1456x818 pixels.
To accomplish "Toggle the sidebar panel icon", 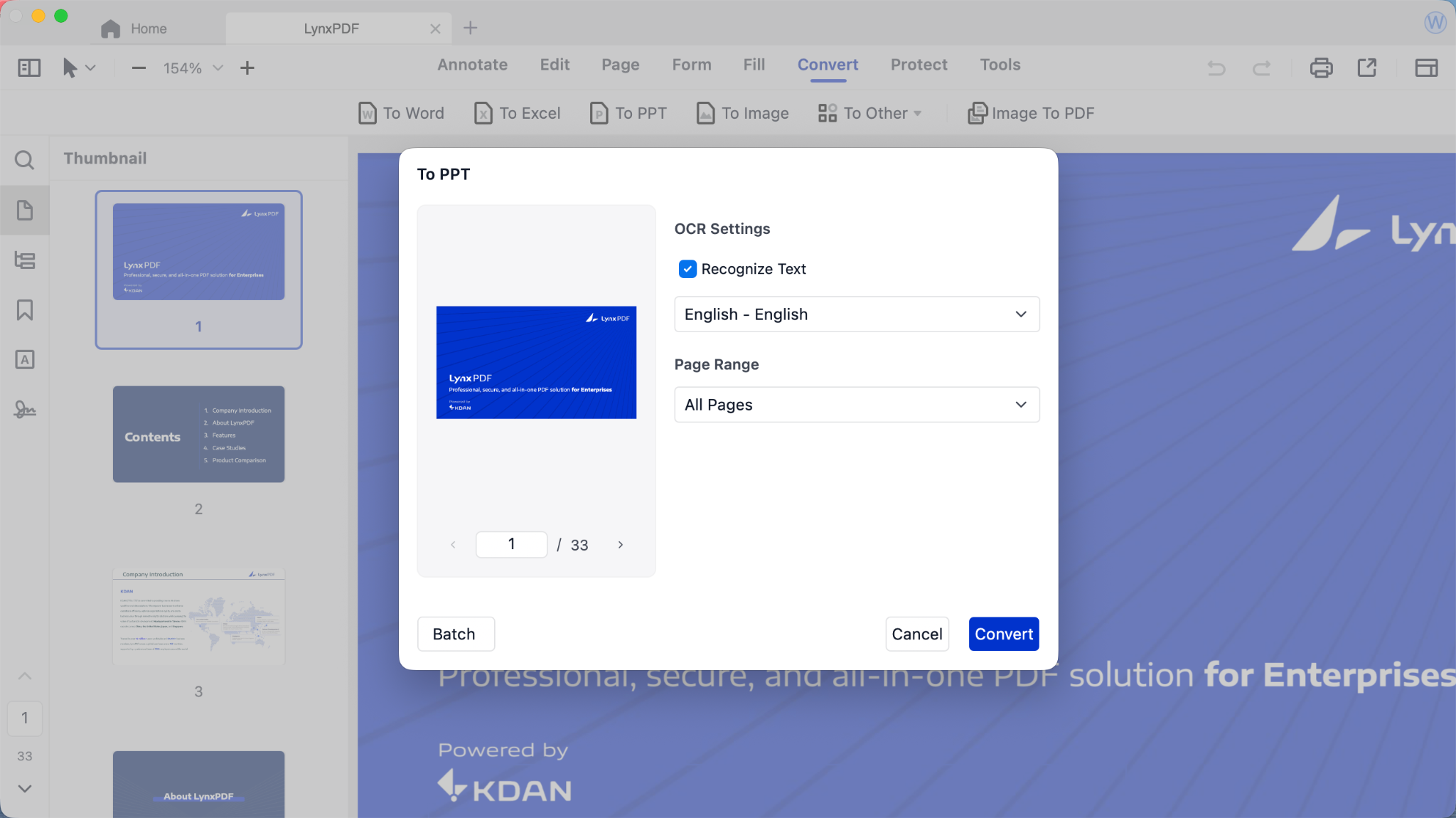I will 29,68.
